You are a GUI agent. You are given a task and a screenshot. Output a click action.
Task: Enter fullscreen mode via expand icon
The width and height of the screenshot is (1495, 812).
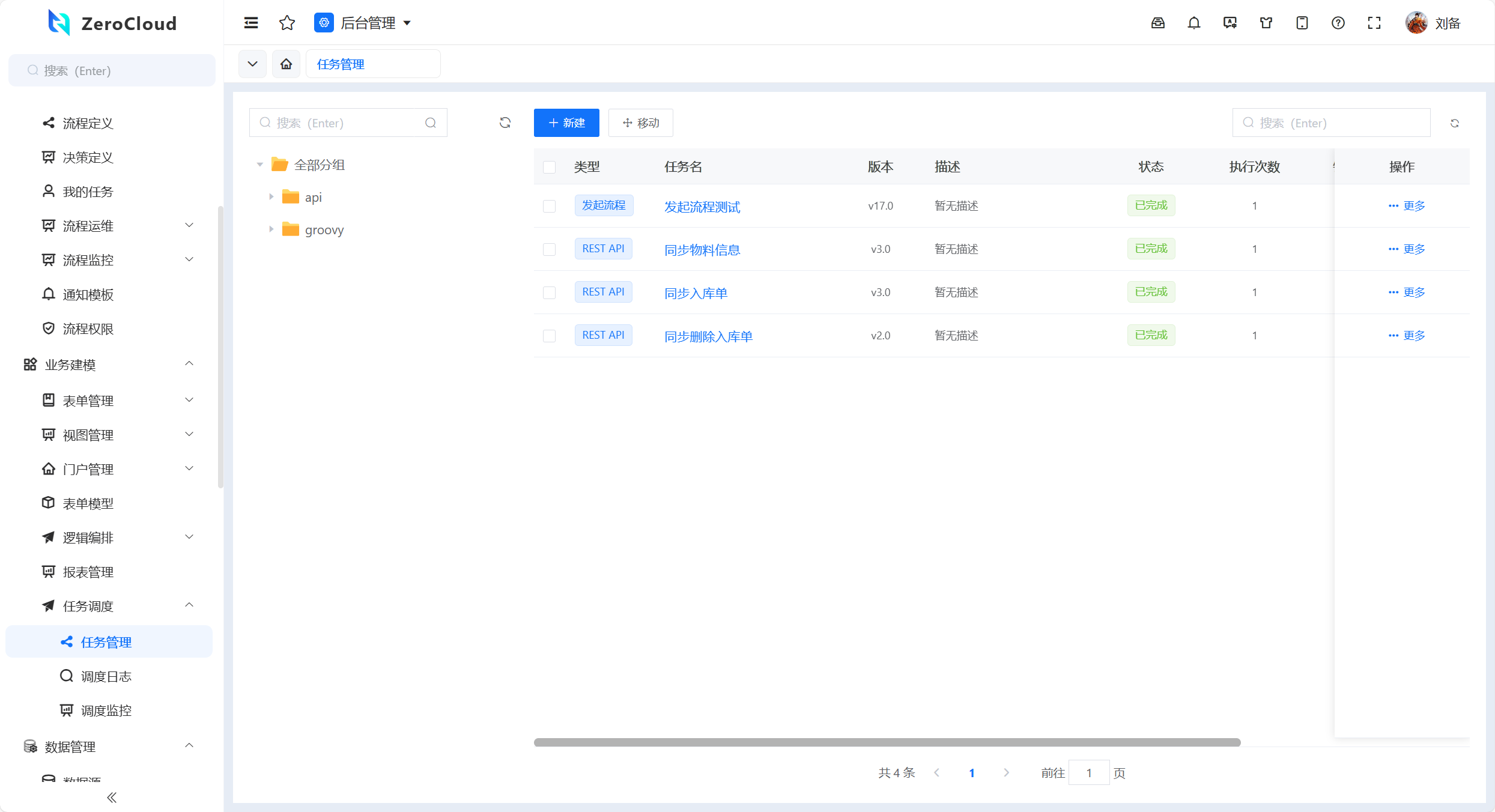click(x=1374, y=23)
